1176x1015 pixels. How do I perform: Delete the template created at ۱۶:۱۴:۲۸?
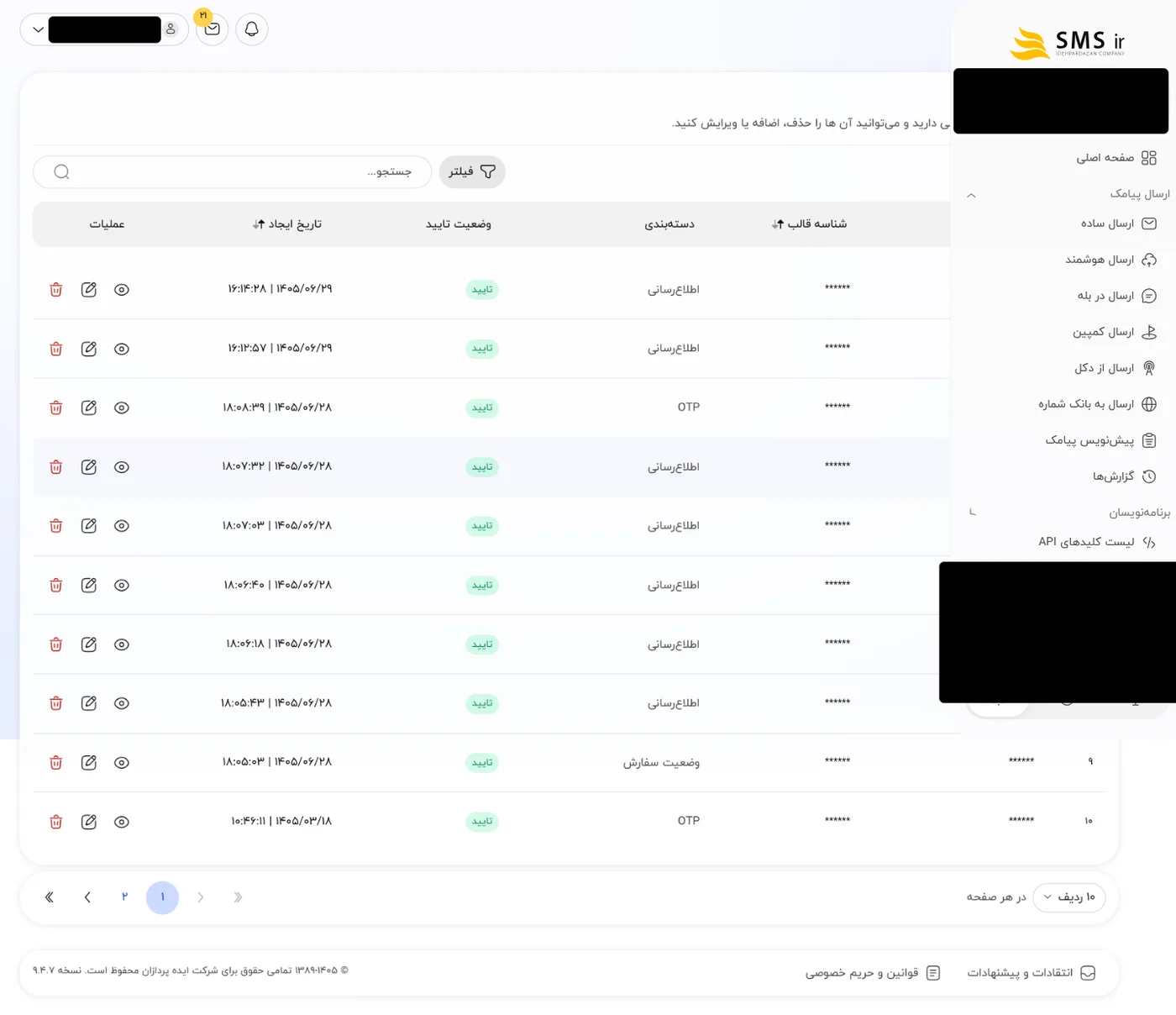click(x=56, y=290)
